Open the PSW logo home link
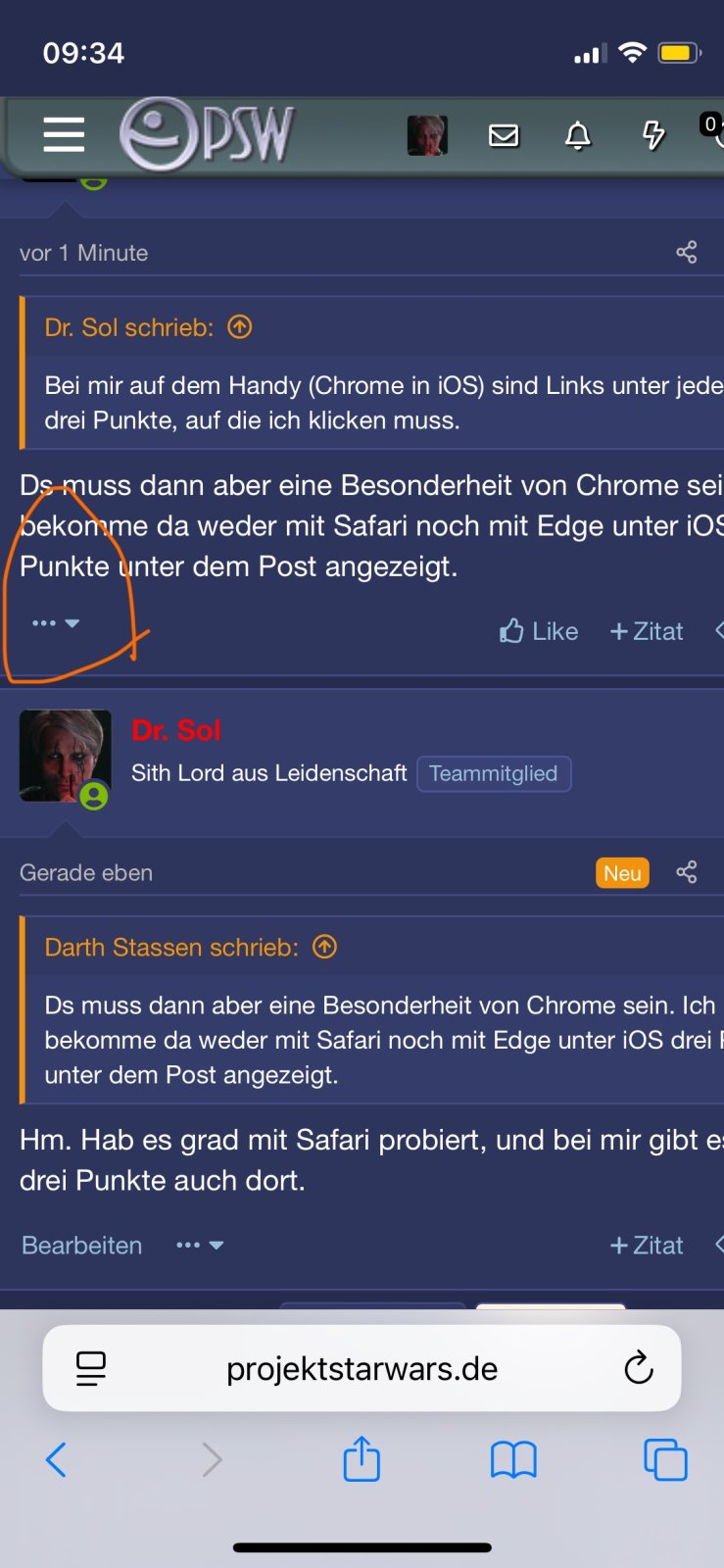This screenshot has width=724, height=1568. click(x=207, y=134)
